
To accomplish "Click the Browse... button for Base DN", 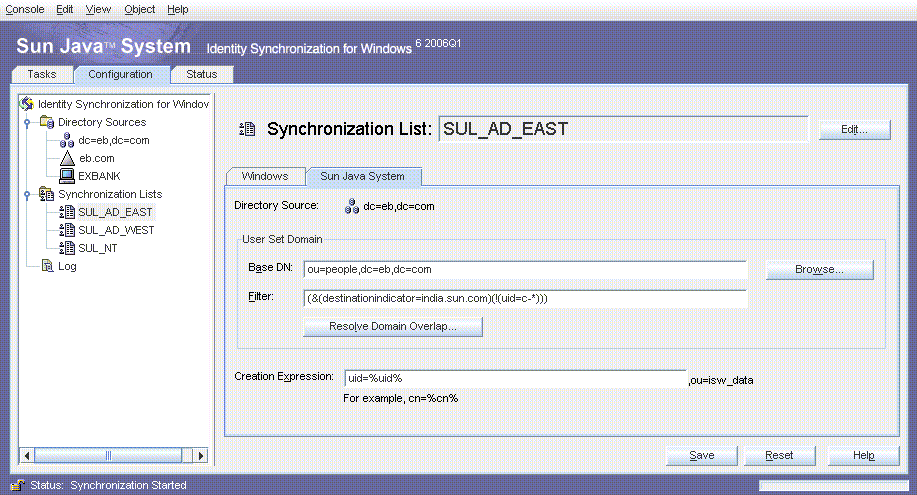I will 819,270.
